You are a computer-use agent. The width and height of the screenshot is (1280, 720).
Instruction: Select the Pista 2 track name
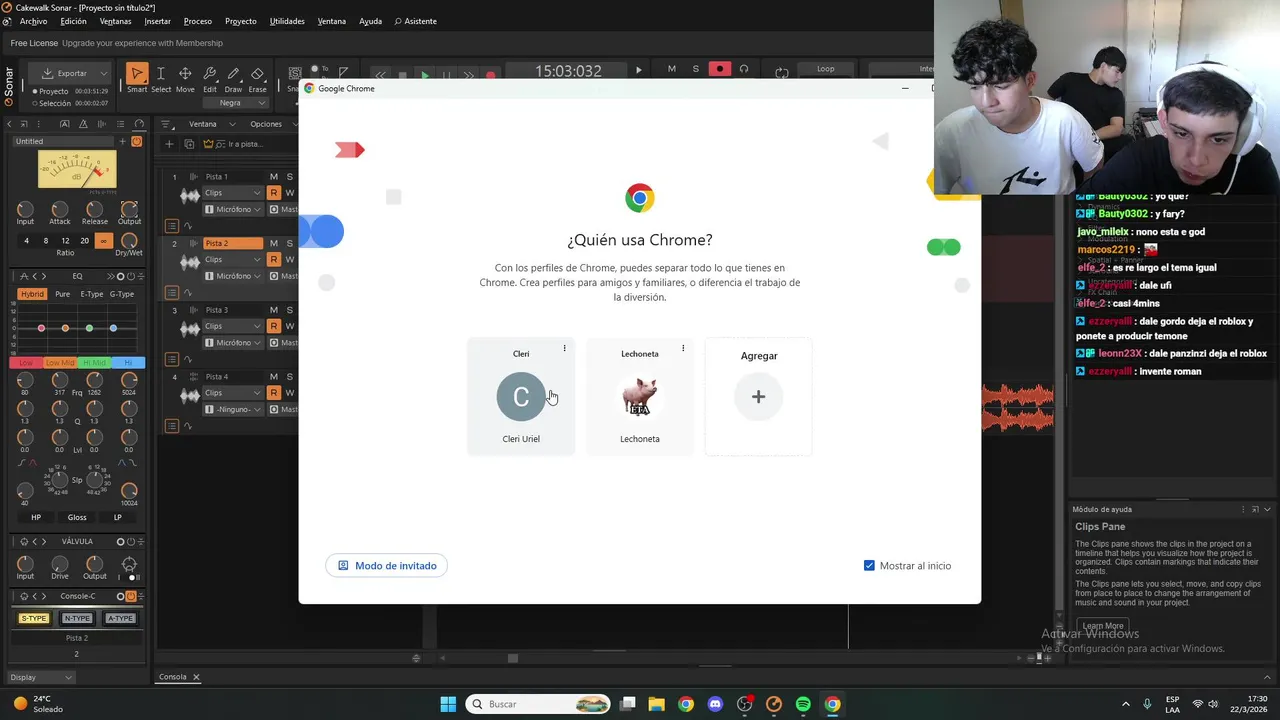click(232, 243)
